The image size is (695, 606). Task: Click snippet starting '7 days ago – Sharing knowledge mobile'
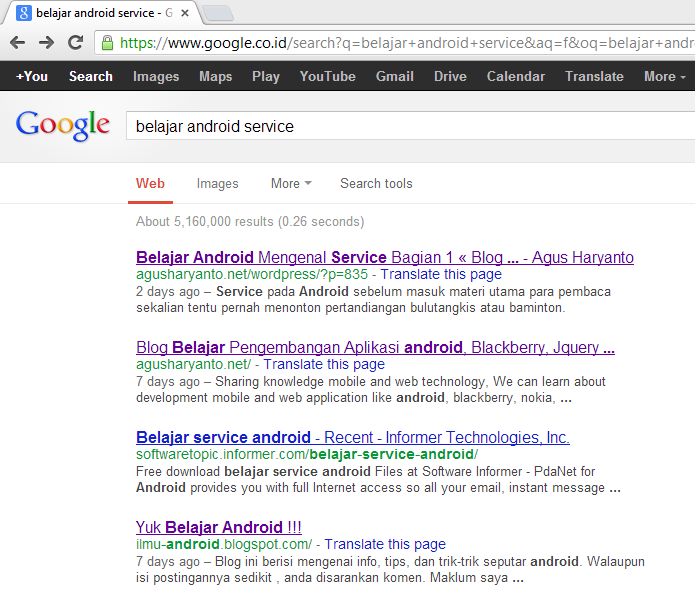pos(371,390)
